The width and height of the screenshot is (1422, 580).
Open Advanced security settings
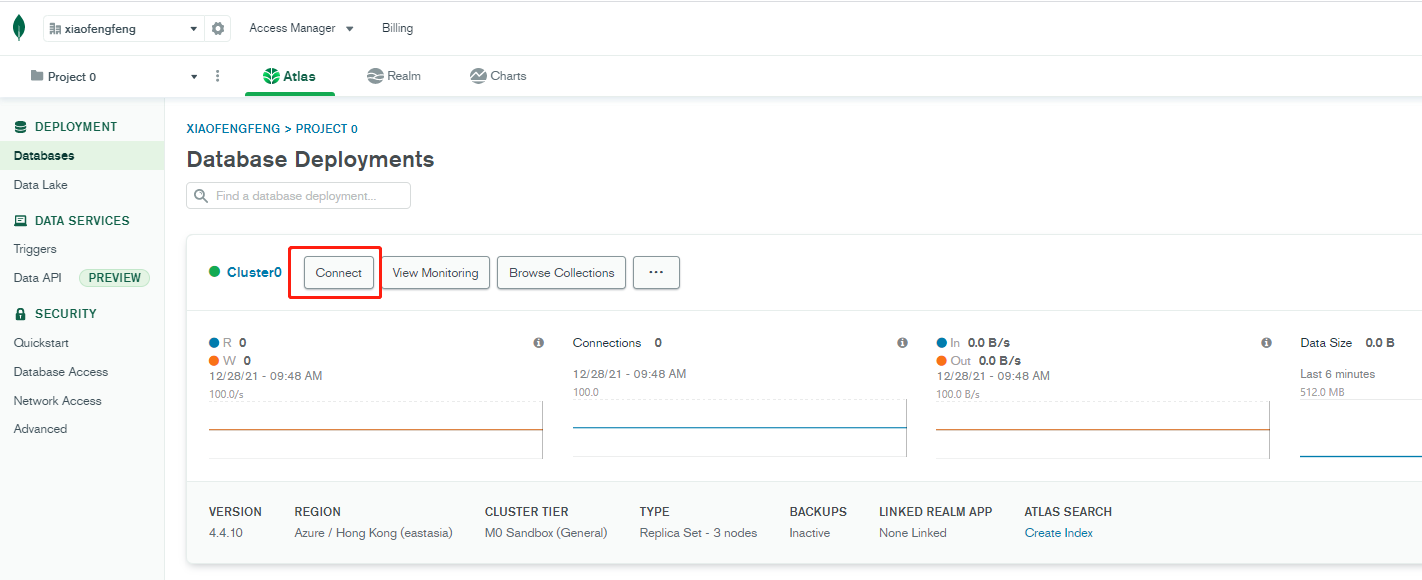click(x=40, y=429)
